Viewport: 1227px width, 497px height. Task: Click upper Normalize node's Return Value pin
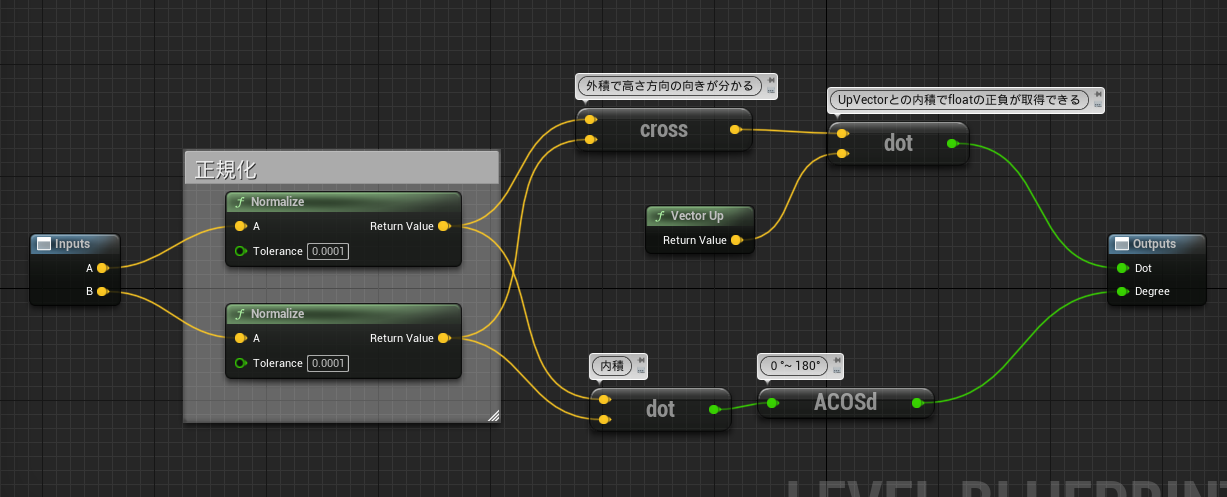pos(443,226)
